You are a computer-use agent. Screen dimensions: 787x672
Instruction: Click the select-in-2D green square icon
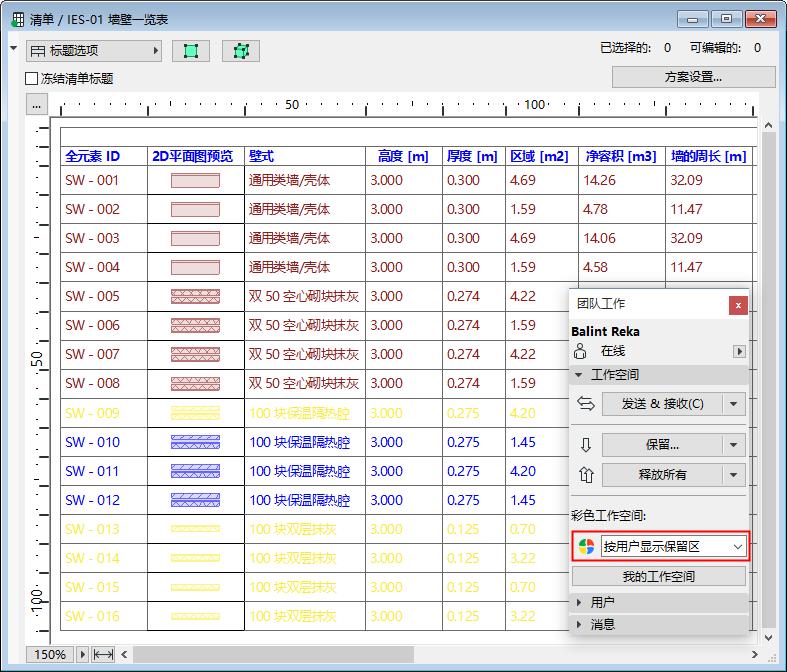(x=191, y=51)
